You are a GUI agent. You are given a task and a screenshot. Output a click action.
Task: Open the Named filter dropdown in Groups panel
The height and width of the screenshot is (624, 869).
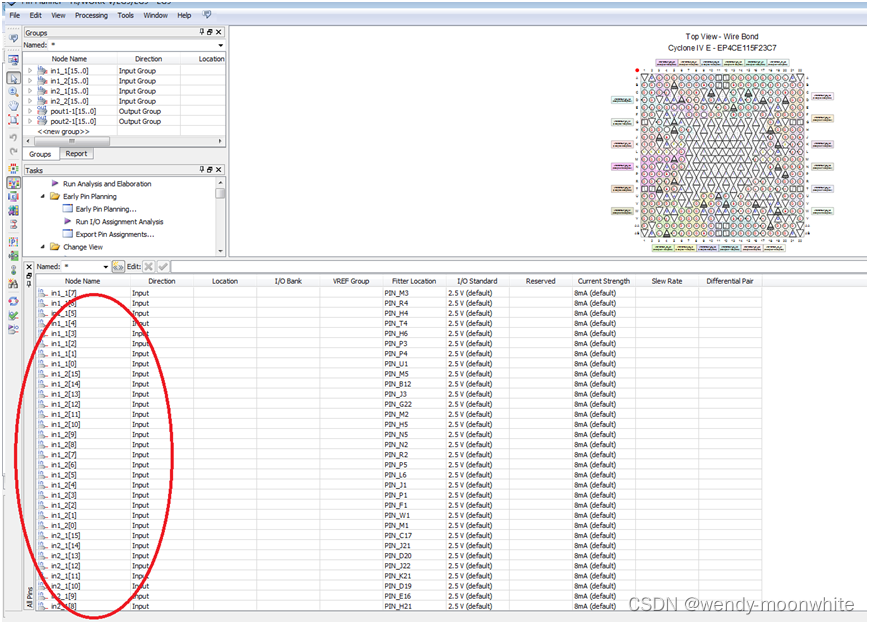tap(220, 45)
